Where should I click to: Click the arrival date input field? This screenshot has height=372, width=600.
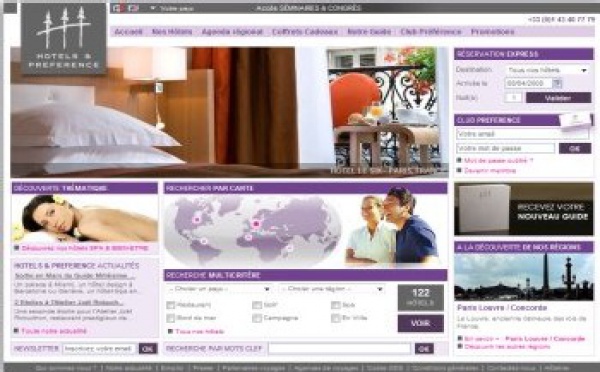tap(528, 83)
